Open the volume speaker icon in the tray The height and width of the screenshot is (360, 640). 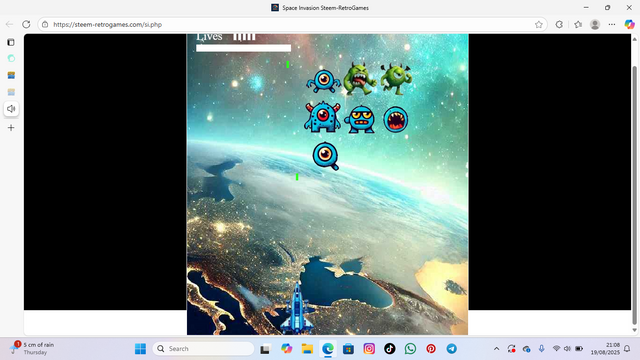(567, 349)
